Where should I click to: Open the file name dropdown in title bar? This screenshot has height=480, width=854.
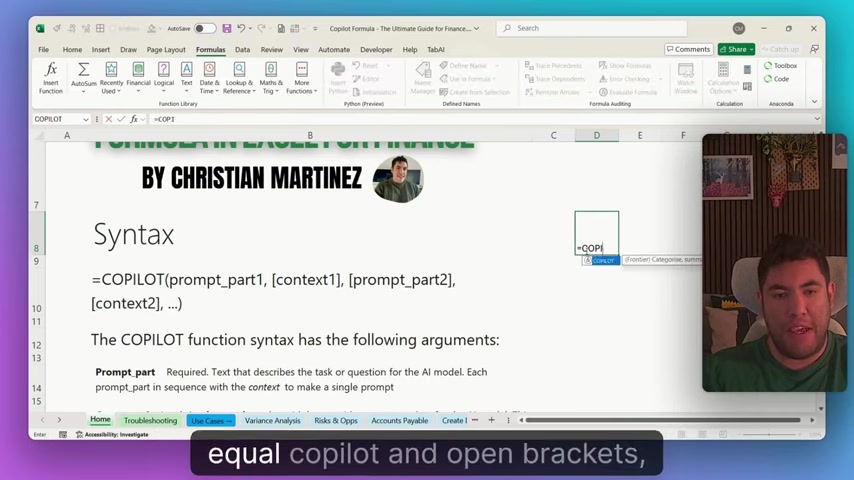(x=477, y=28)
